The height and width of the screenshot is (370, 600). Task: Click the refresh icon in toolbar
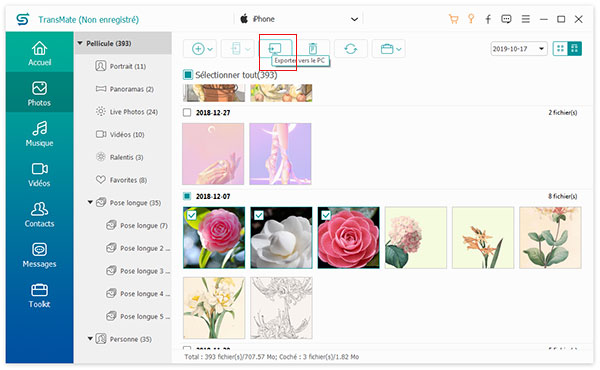351,49
